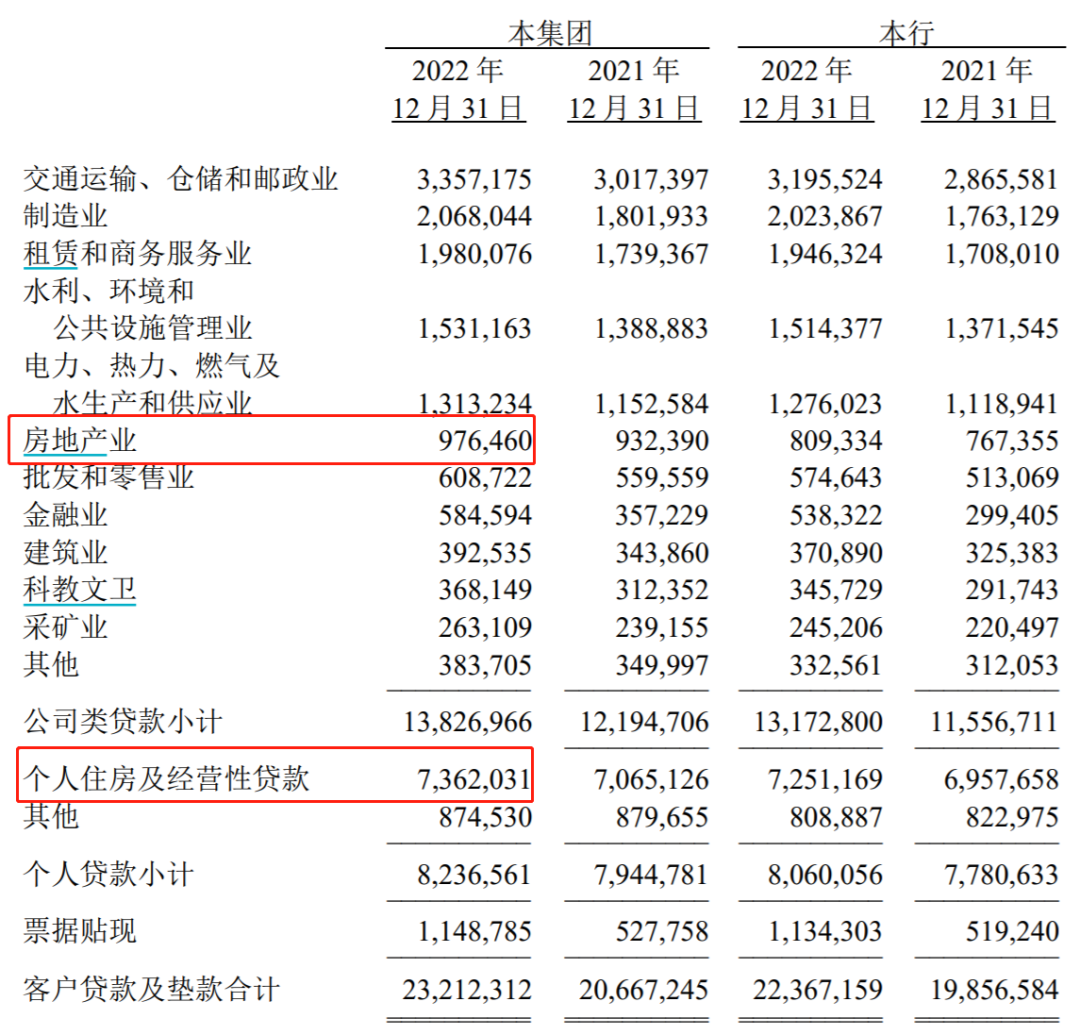Select the 金融业 value 299,405
1080x1035 pixels.
point(1012,515)
